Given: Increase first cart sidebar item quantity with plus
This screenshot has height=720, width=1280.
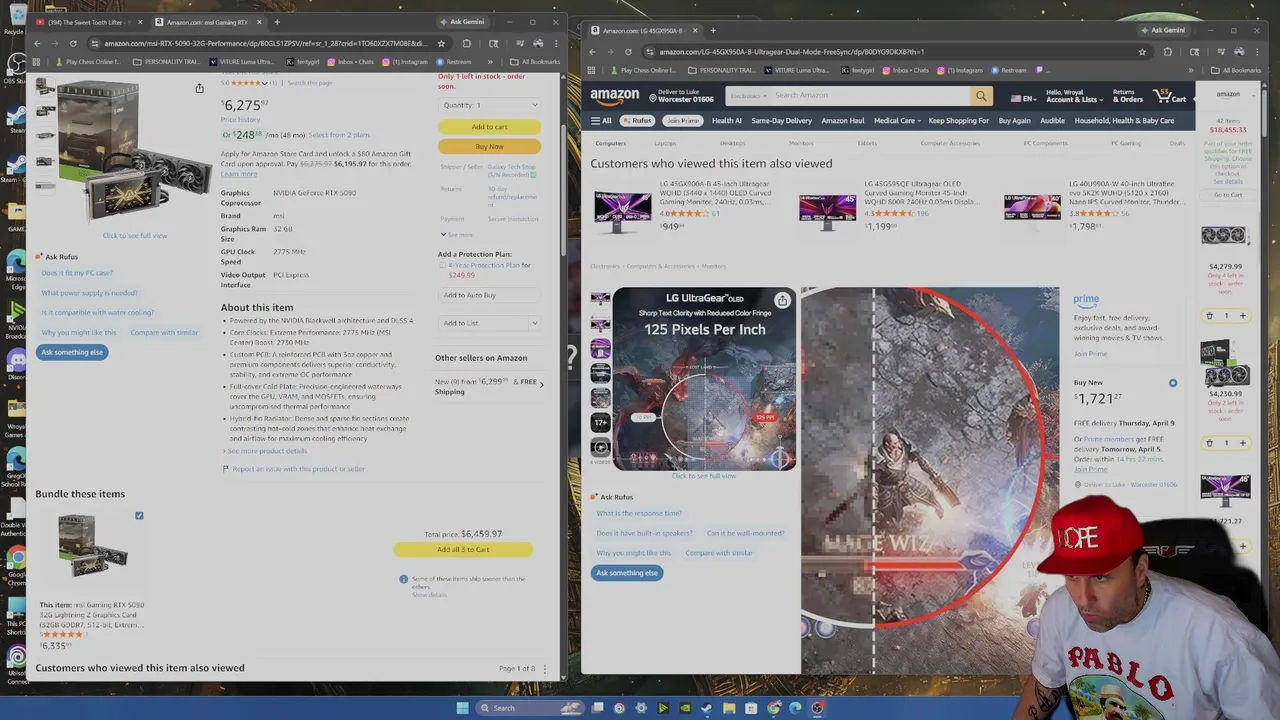Looking at the screenshot, I should click(x=1243, y=316).
